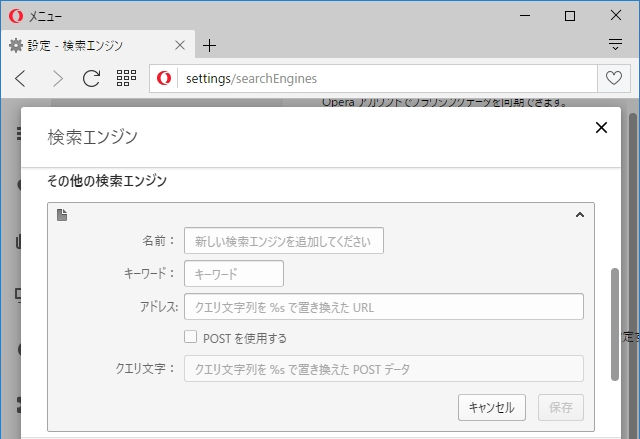The width and height of the screenshot is (640, 439).
Task: Go back with the back arrow
Action: click(21, 78)
